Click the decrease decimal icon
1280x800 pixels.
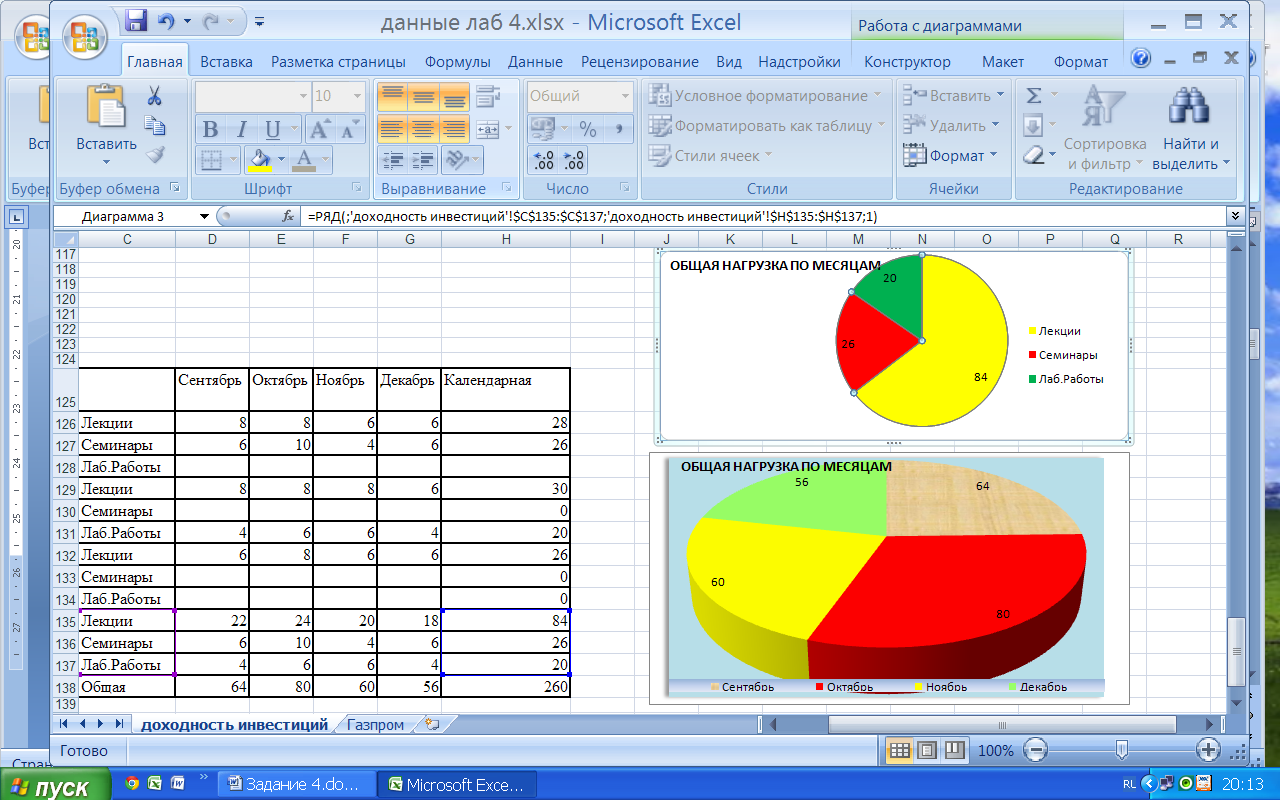tap(574, 160)
